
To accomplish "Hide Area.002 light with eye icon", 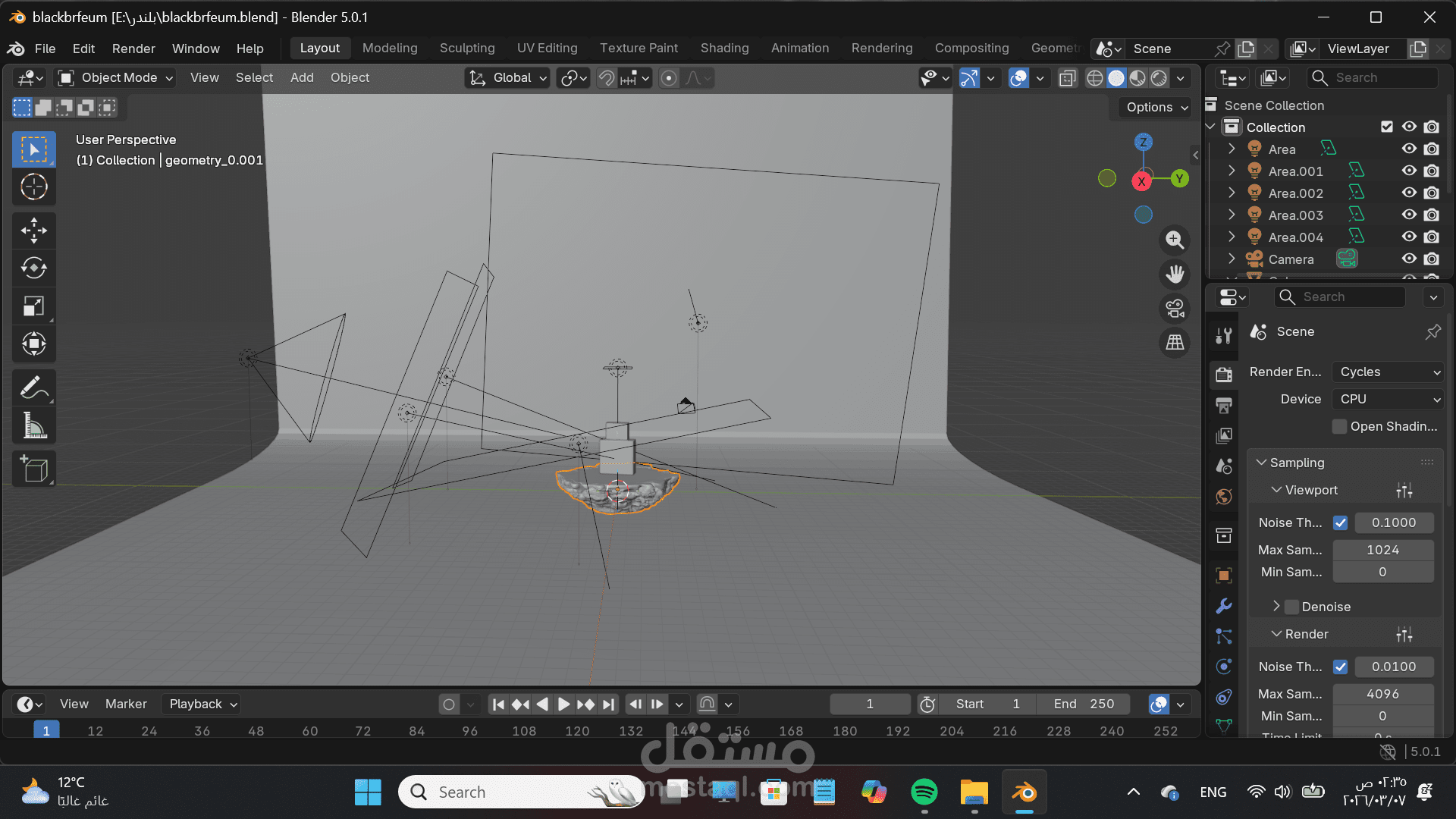I will click(x=1409, y=193).
